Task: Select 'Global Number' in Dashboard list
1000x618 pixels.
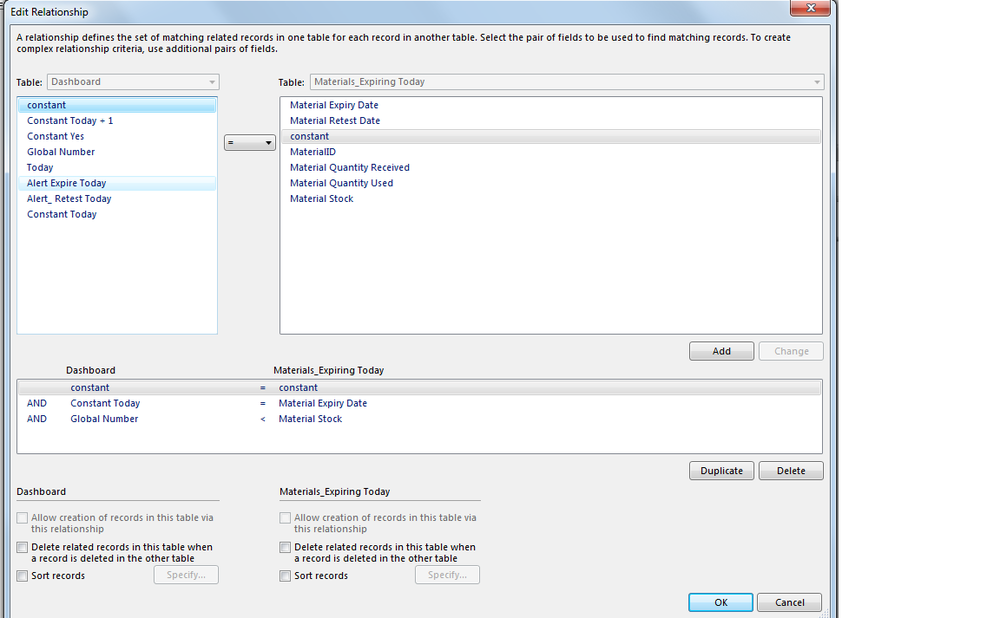Action: pos(61,152)
